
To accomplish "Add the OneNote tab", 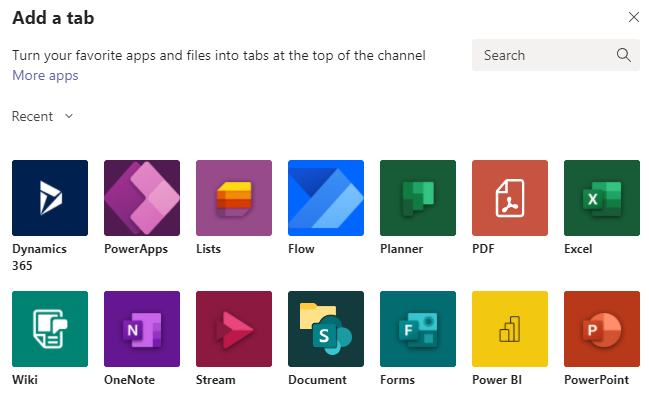I will [x=142, y=329].
